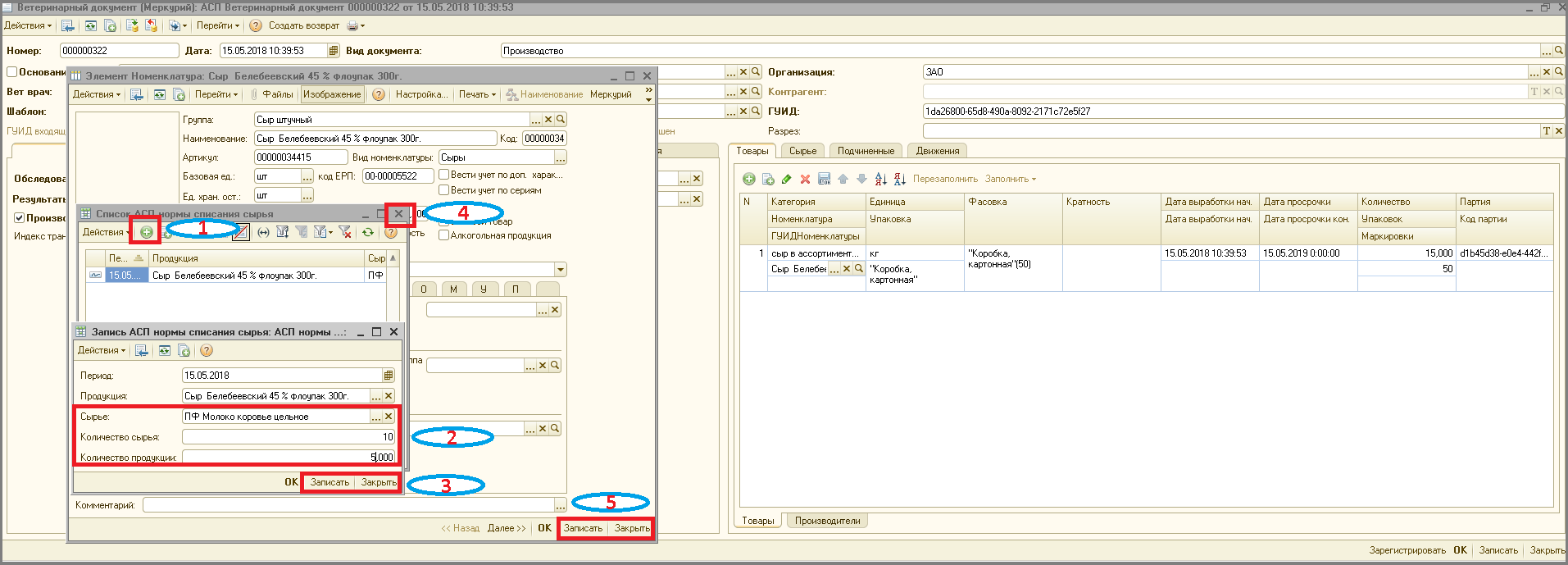This screenshot has height=565, width=1568.
Task: Click Файлы button in Номенклатура toolbar
Action: click(271, 94)
